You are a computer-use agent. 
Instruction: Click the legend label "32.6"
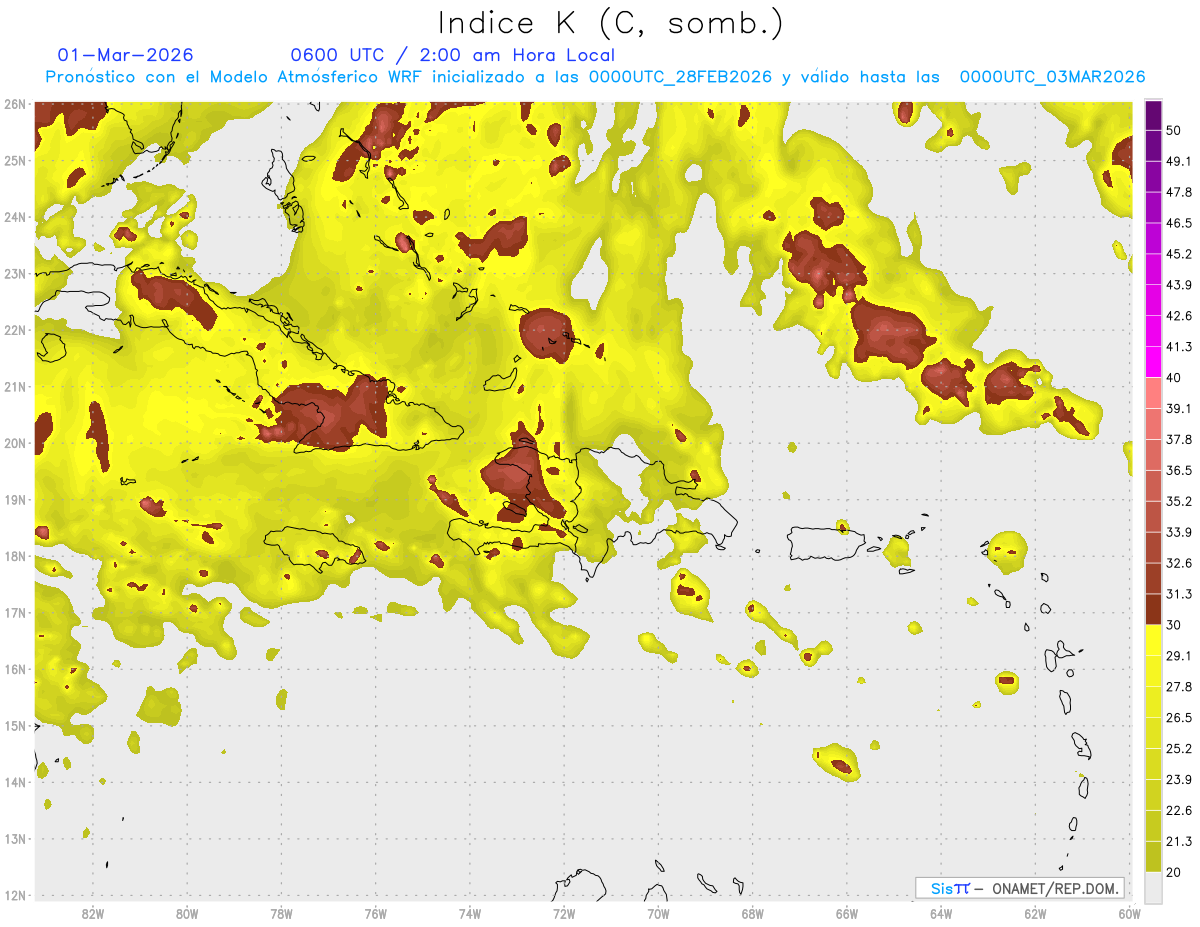pos(1179,564)
